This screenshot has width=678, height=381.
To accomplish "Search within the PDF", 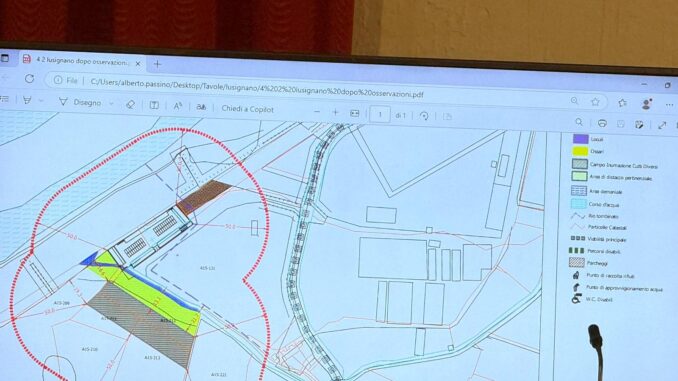I will click(579, 123).
